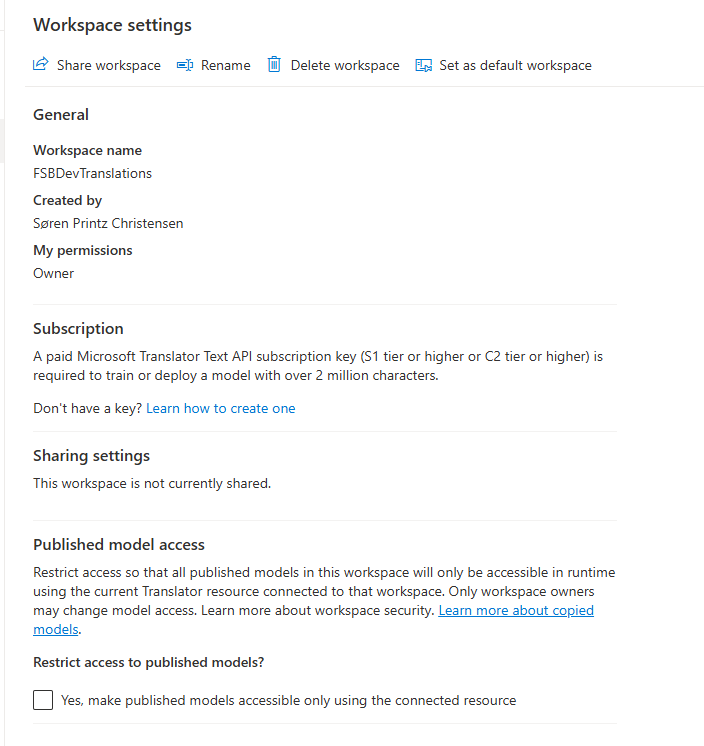Click the wrapped 'models' link word
The height and width of the screenshot is (746, 704).
coord(56,629)
